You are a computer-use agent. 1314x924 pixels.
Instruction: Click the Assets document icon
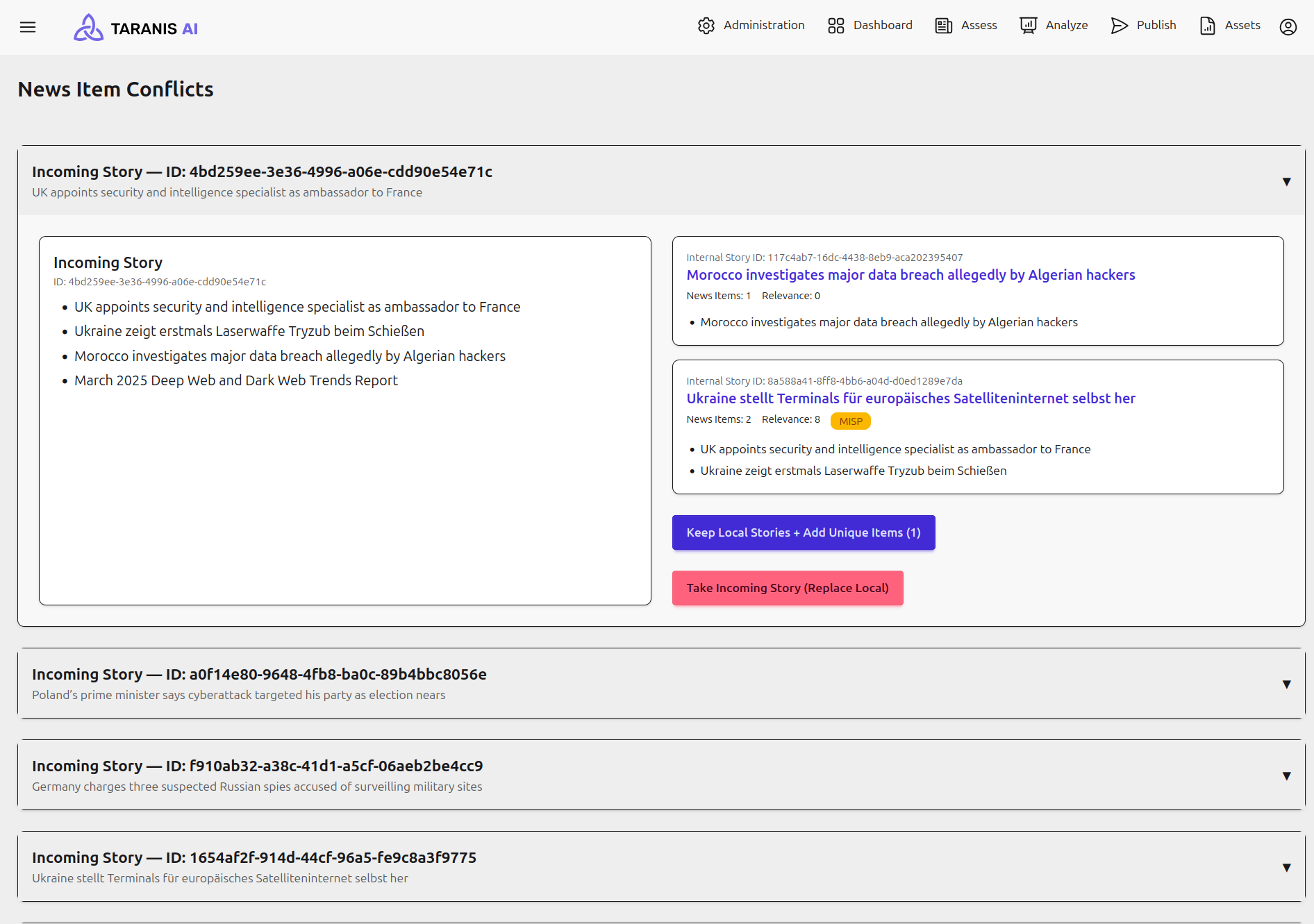1206,26
